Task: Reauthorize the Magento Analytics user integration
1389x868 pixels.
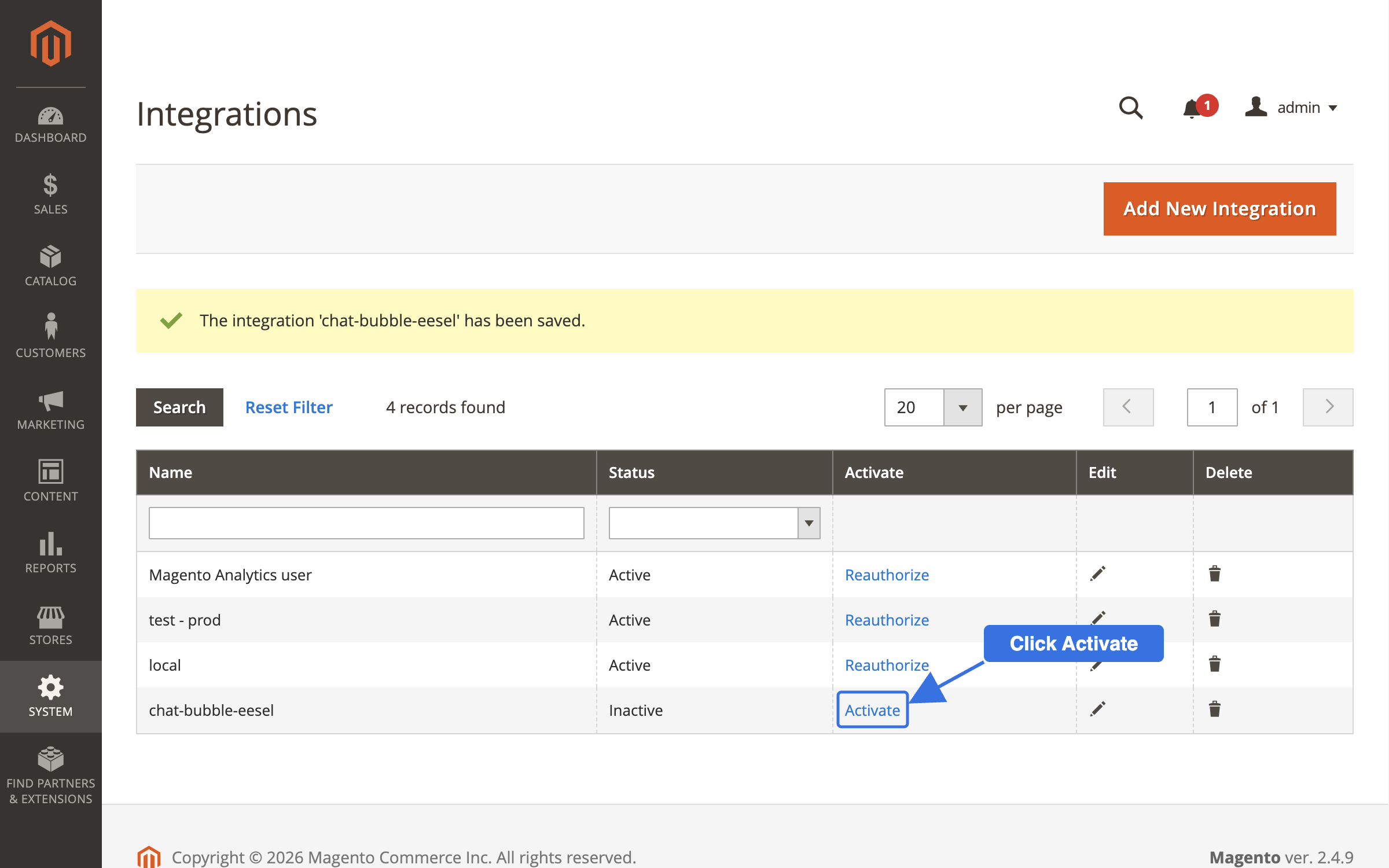Action: 887,575
